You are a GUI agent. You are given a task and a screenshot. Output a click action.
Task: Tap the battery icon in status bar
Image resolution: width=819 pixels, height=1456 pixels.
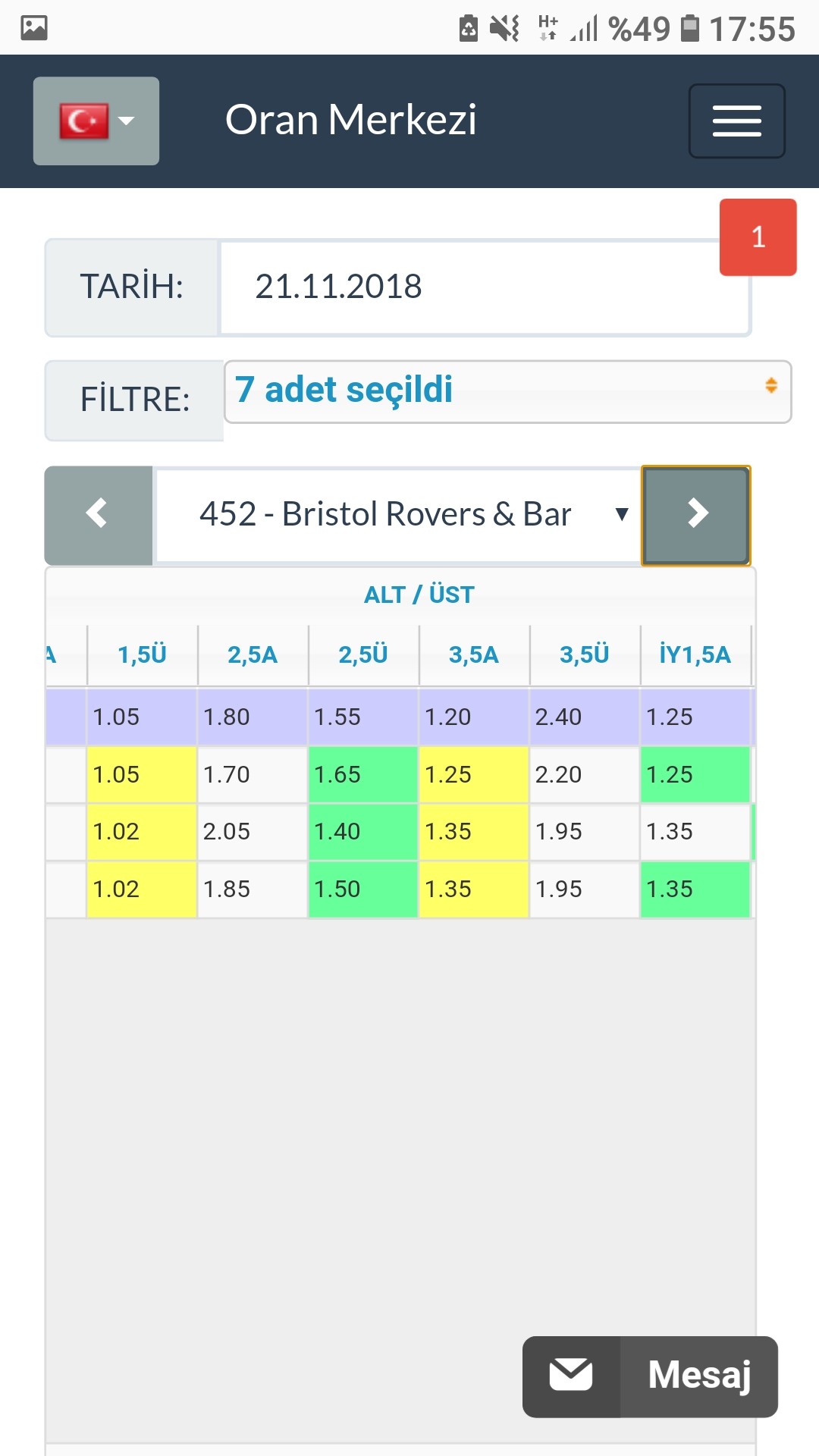689,29
